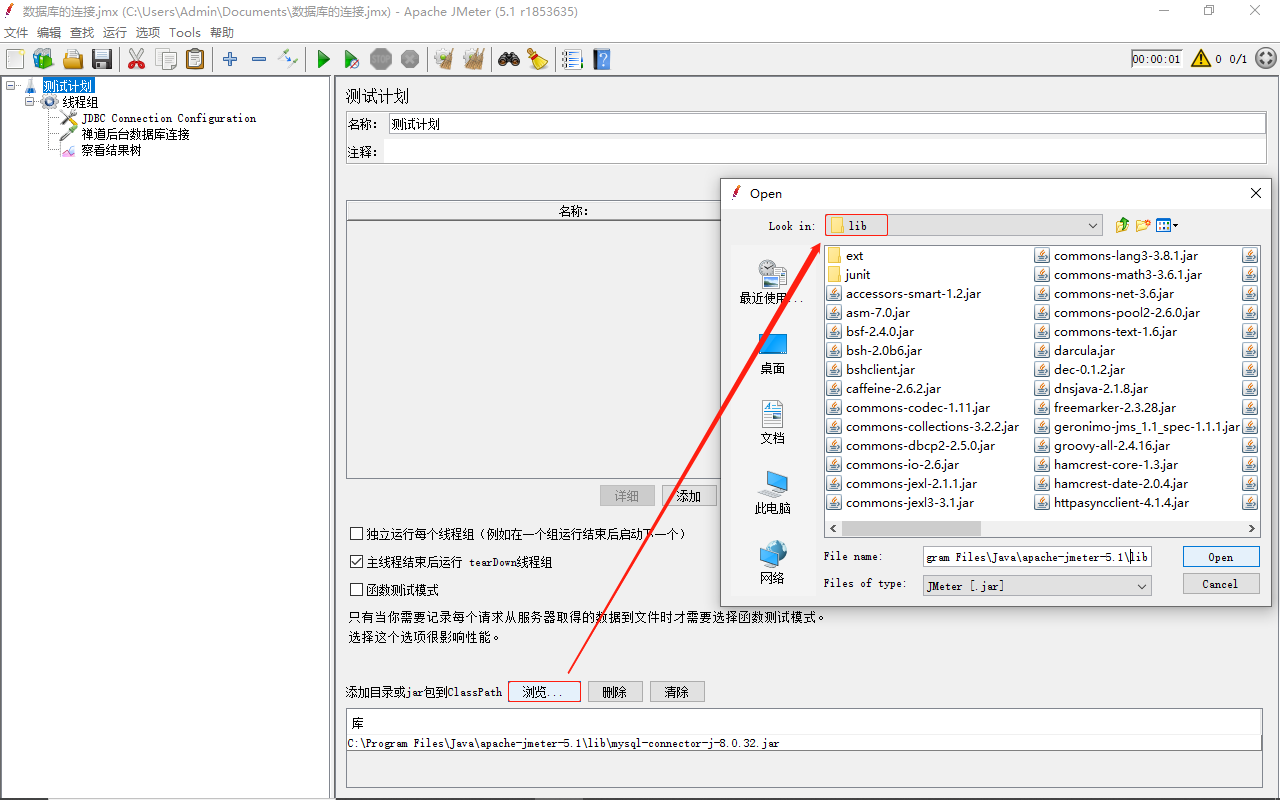Open the Templates toolbar icon
This screenshot has height=800, width=1280.
point(44,59)
